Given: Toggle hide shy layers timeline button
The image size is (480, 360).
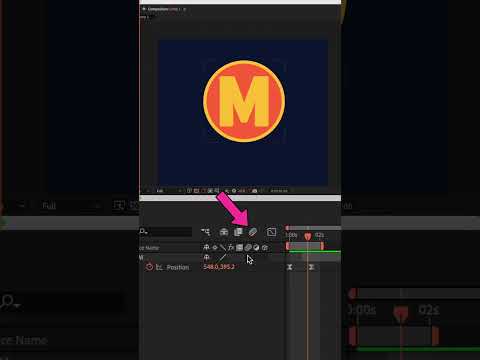Looking at the screenshot, I should pyautogui.click(x=224, y=232).
